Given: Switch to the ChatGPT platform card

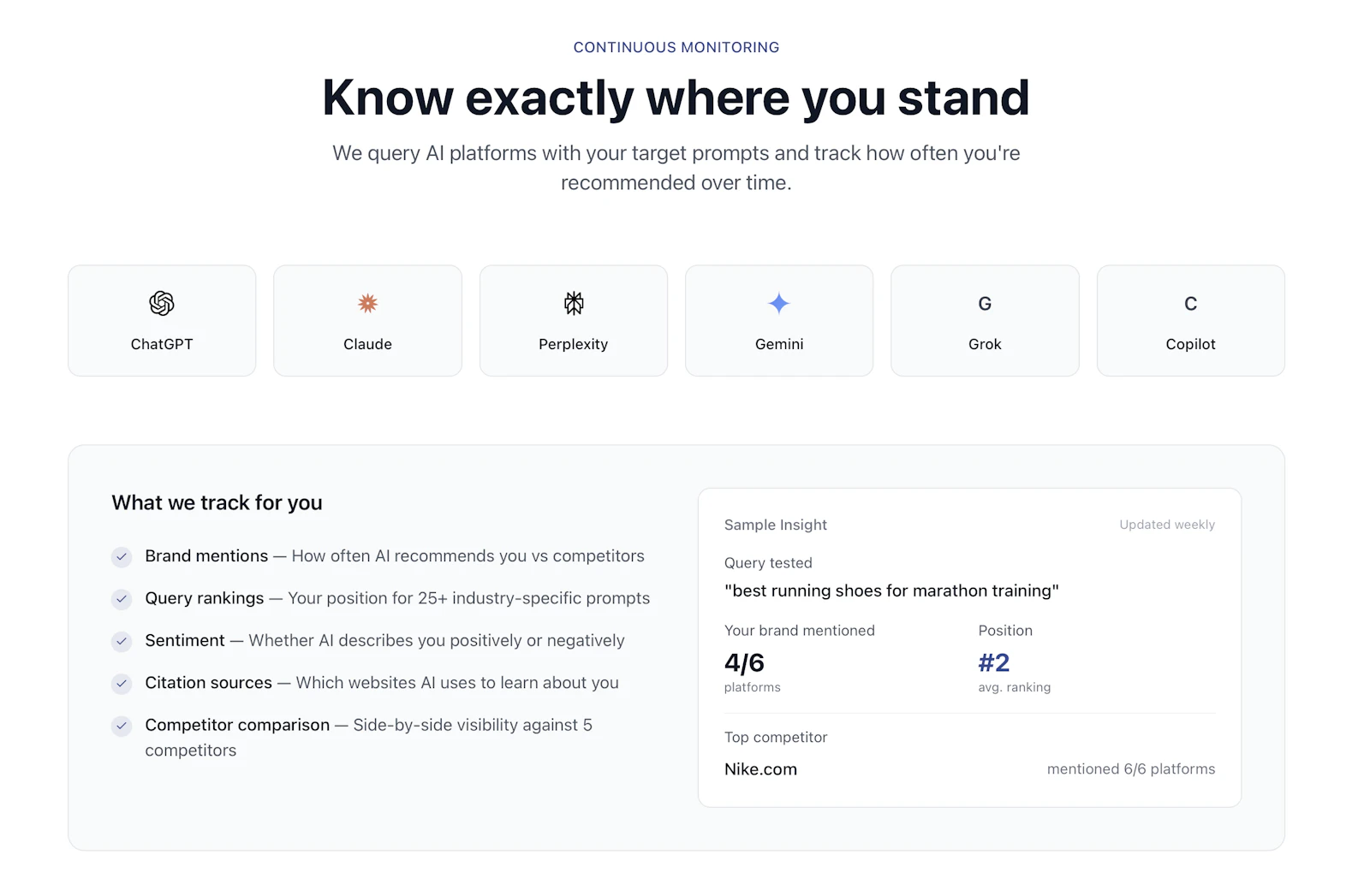Looking at the screenshot, I should click(162, 320).
